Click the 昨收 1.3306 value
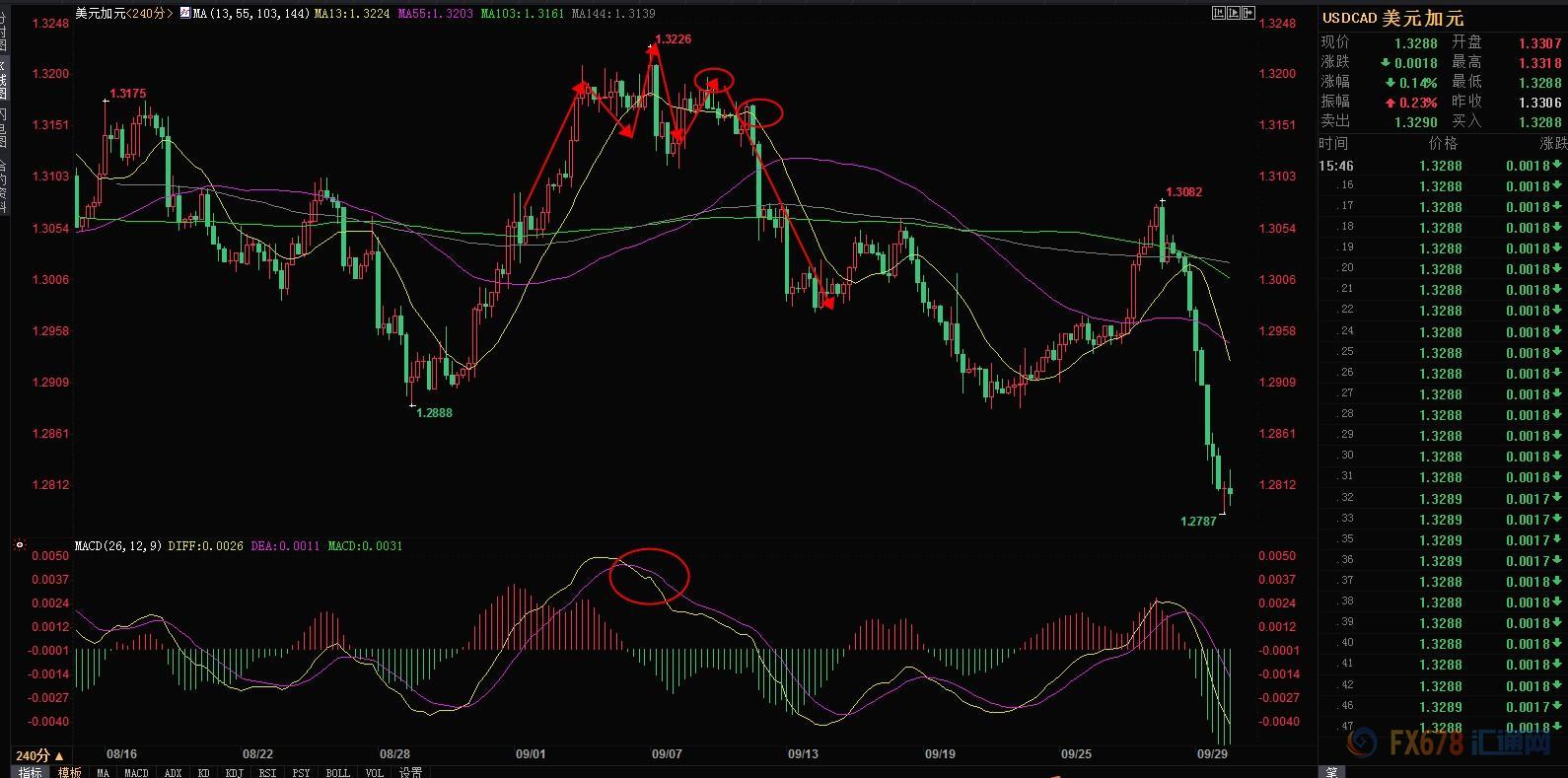This screenshot has height=778, width=1568. point(1540,103)
